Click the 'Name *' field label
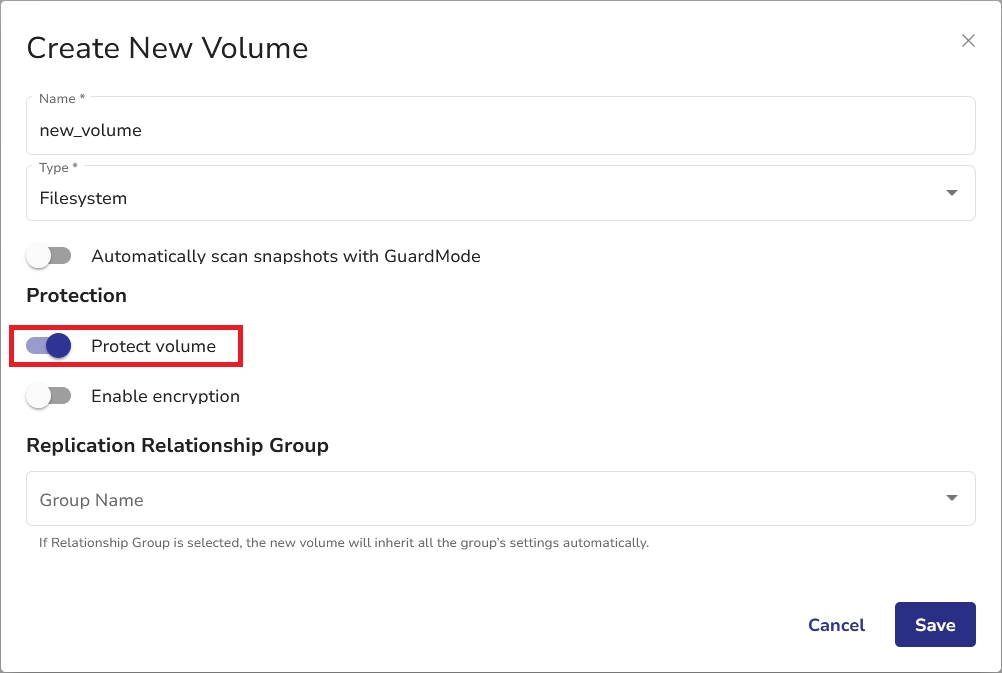The width and height of the screenshot is (1002, 673). [x=61, y=99]
